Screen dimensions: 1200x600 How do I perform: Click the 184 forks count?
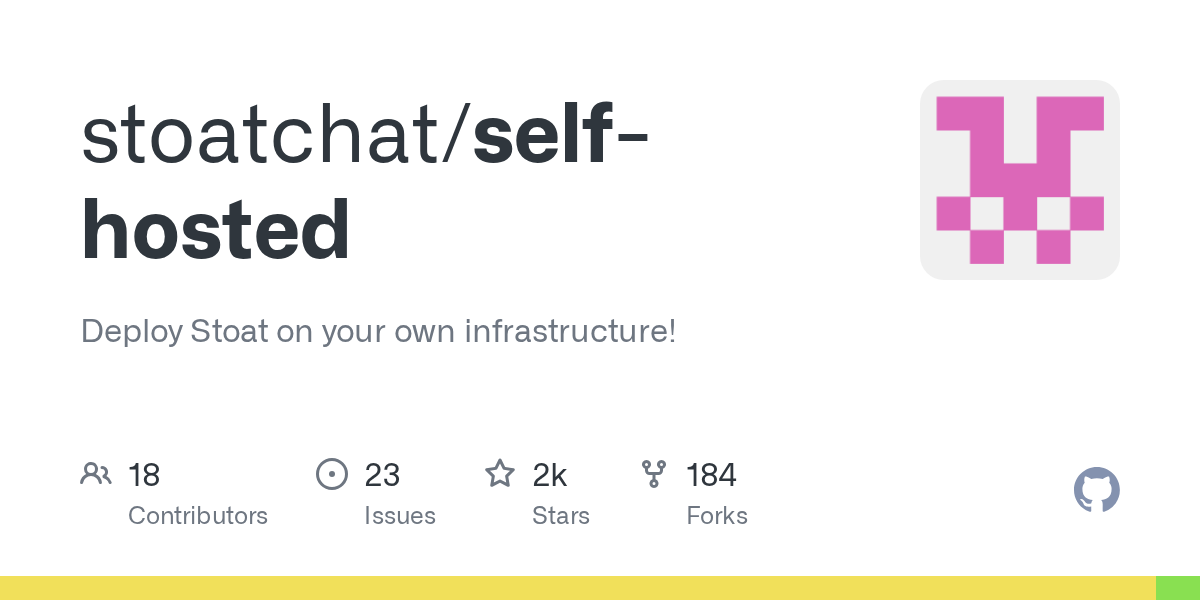click(711, 475)
